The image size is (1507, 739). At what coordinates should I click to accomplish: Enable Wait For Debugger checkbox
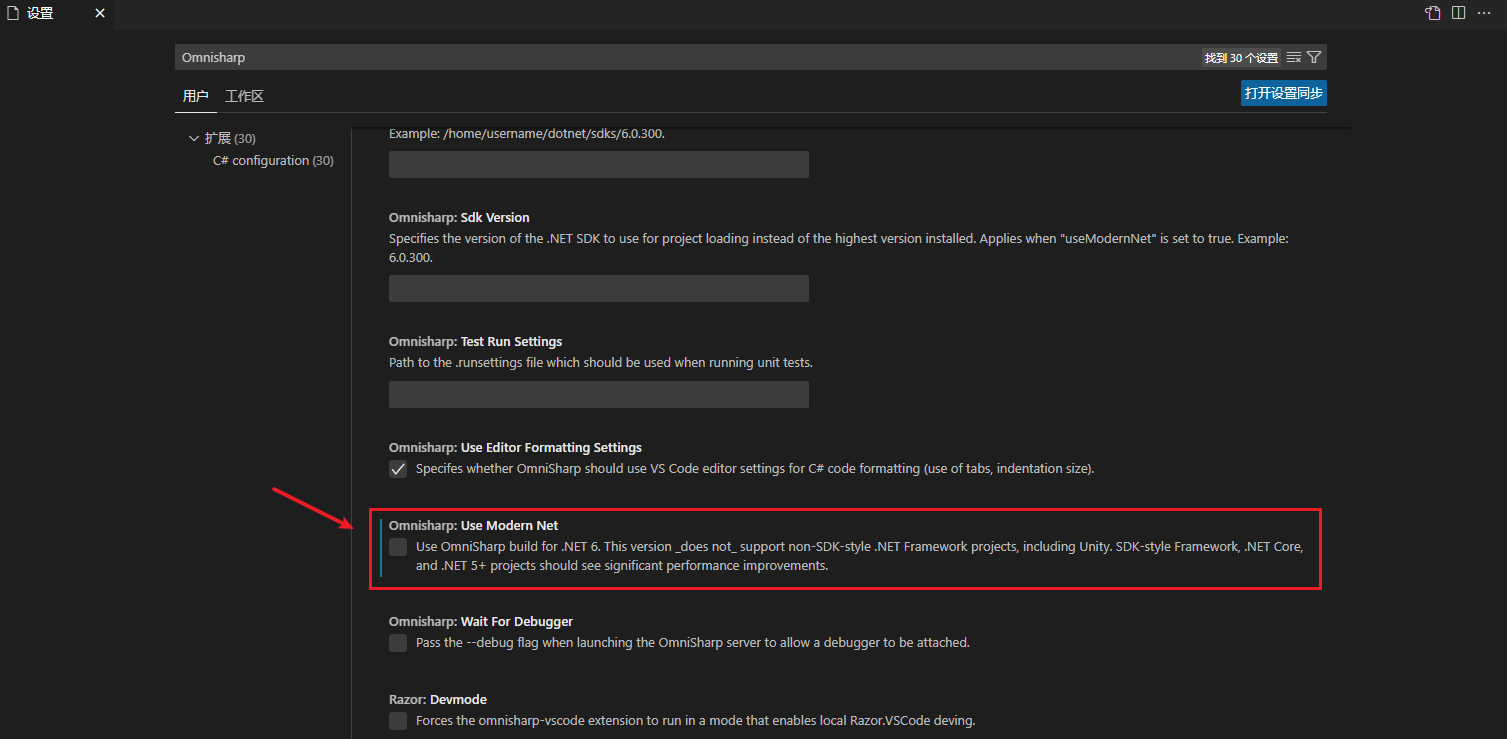click(x=398, y=643)
